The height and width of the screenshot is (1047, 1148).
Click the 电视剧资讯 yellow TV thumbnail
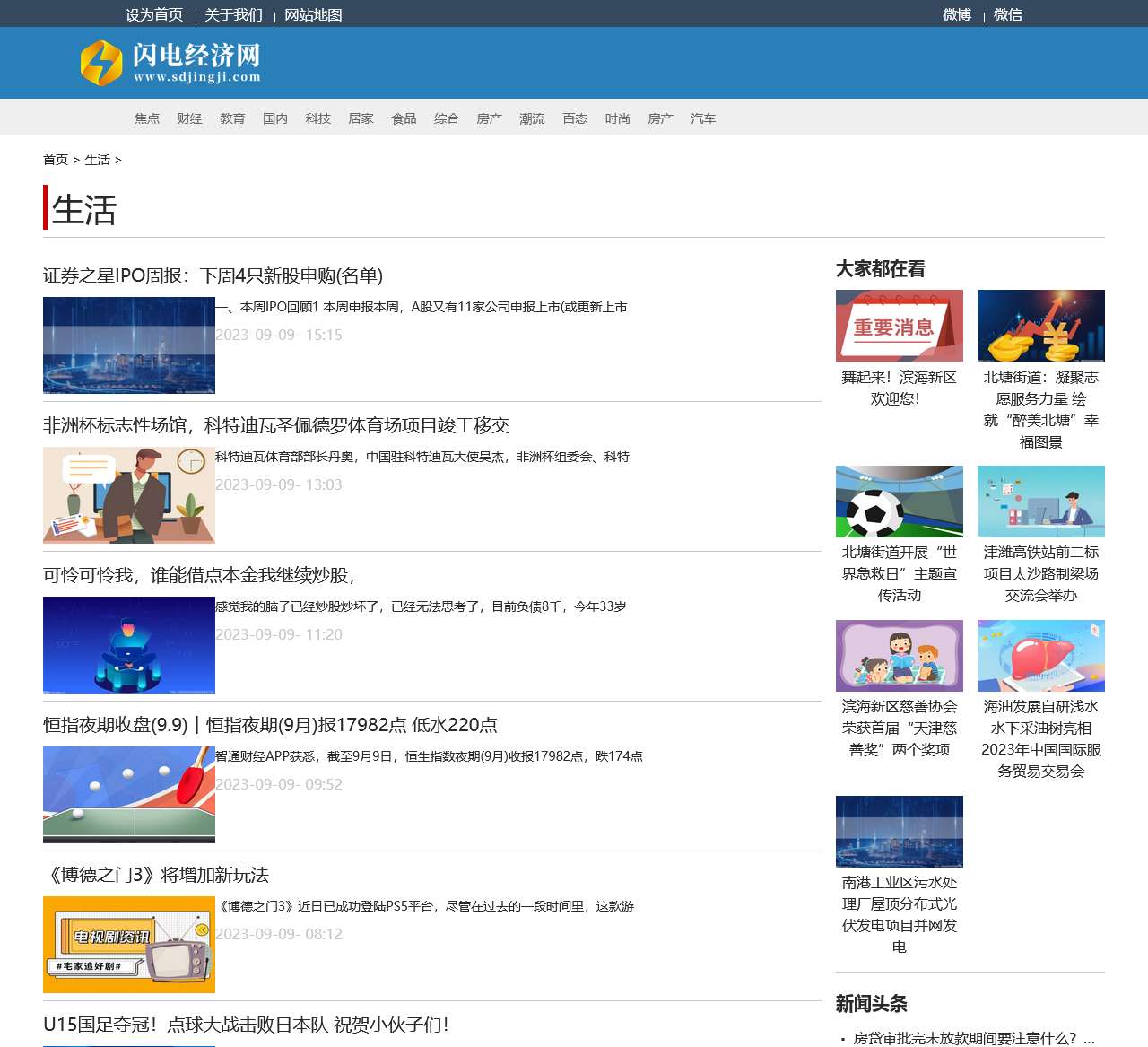click(x=129, y=945)
